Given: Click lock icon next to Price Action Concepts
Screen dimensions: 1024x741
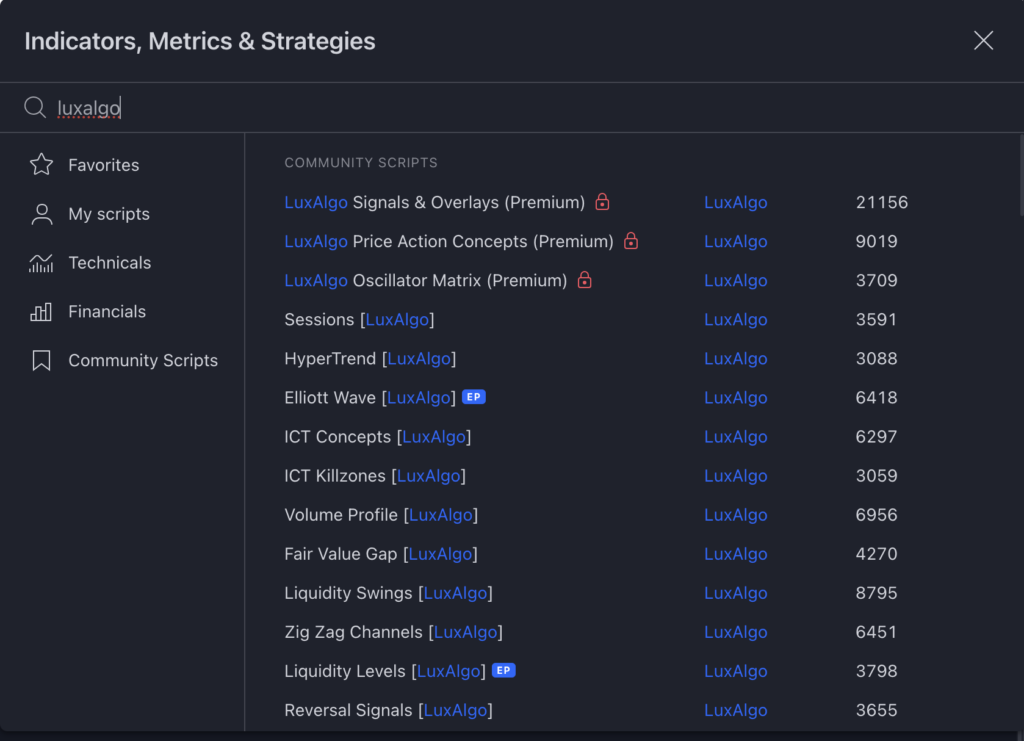Looking at the screenshot, I should (631, 241).
